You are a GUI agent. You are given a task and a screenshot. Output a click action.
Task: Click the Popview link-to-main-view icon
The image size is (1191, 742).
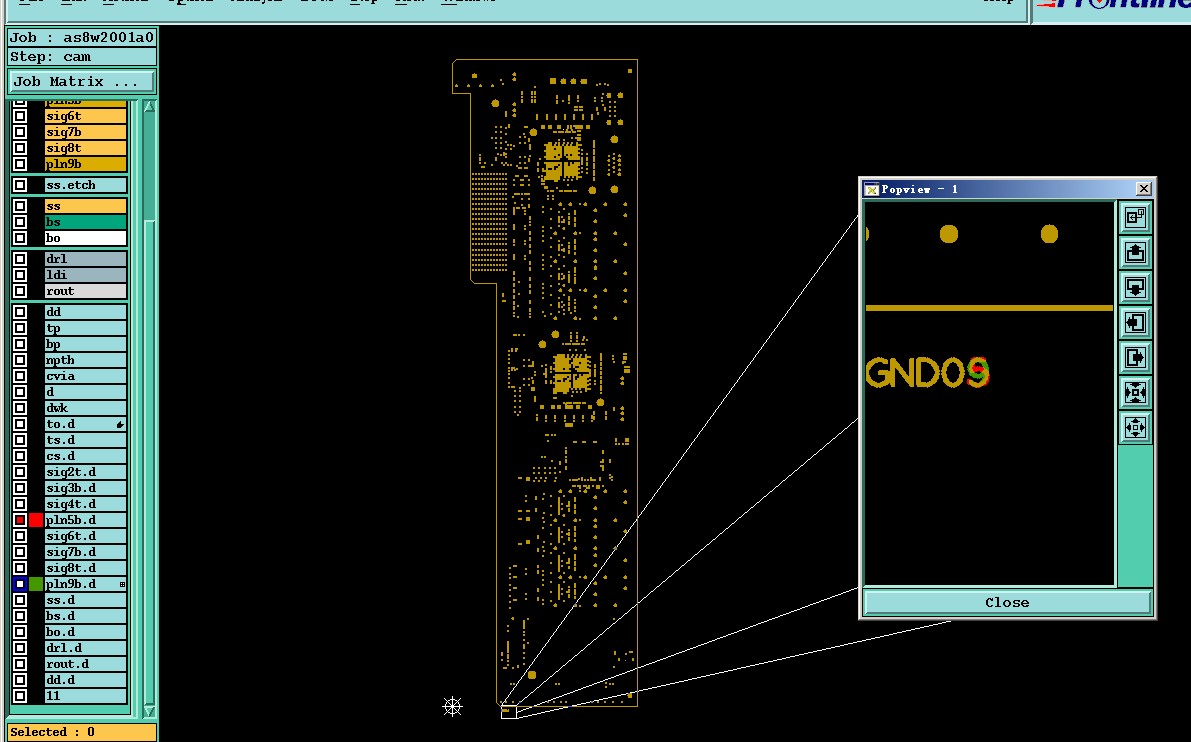point(1135,218)
